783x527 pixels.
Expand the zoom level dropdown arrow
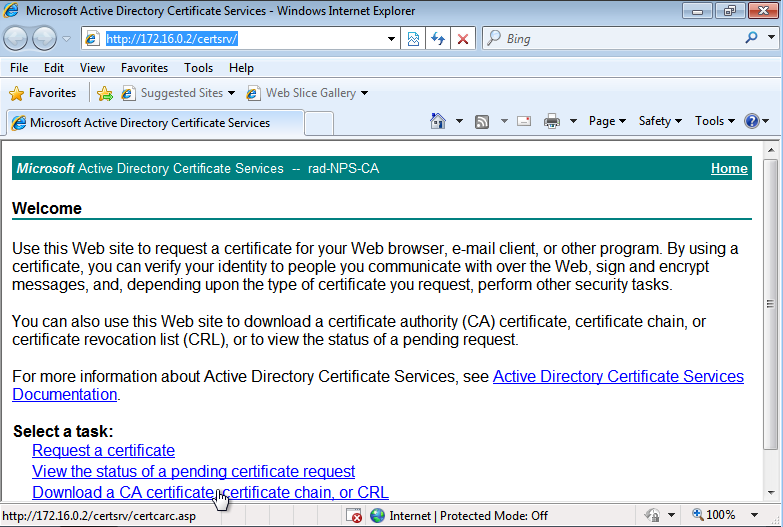point(755,515)
